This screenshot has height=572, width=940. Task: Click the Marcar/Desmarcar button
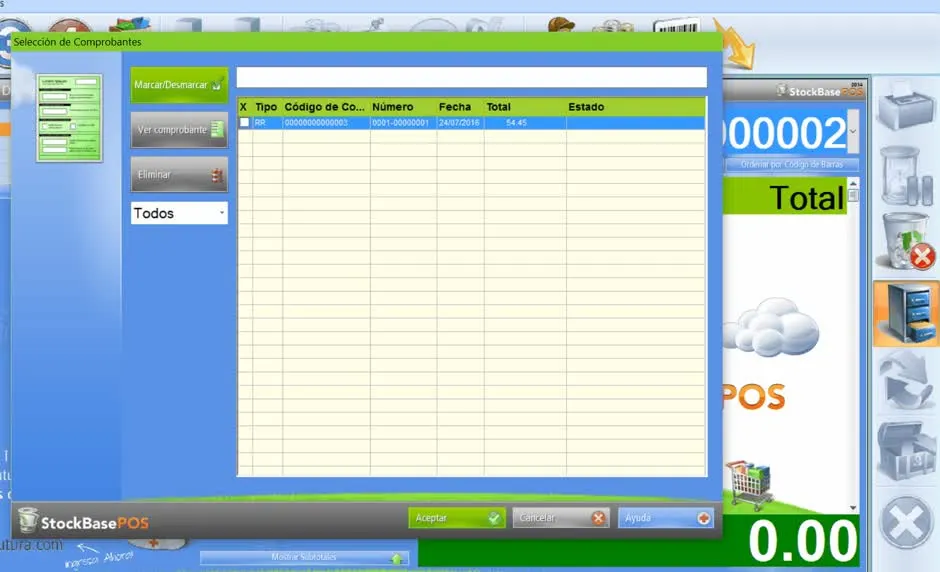(179, 85)
